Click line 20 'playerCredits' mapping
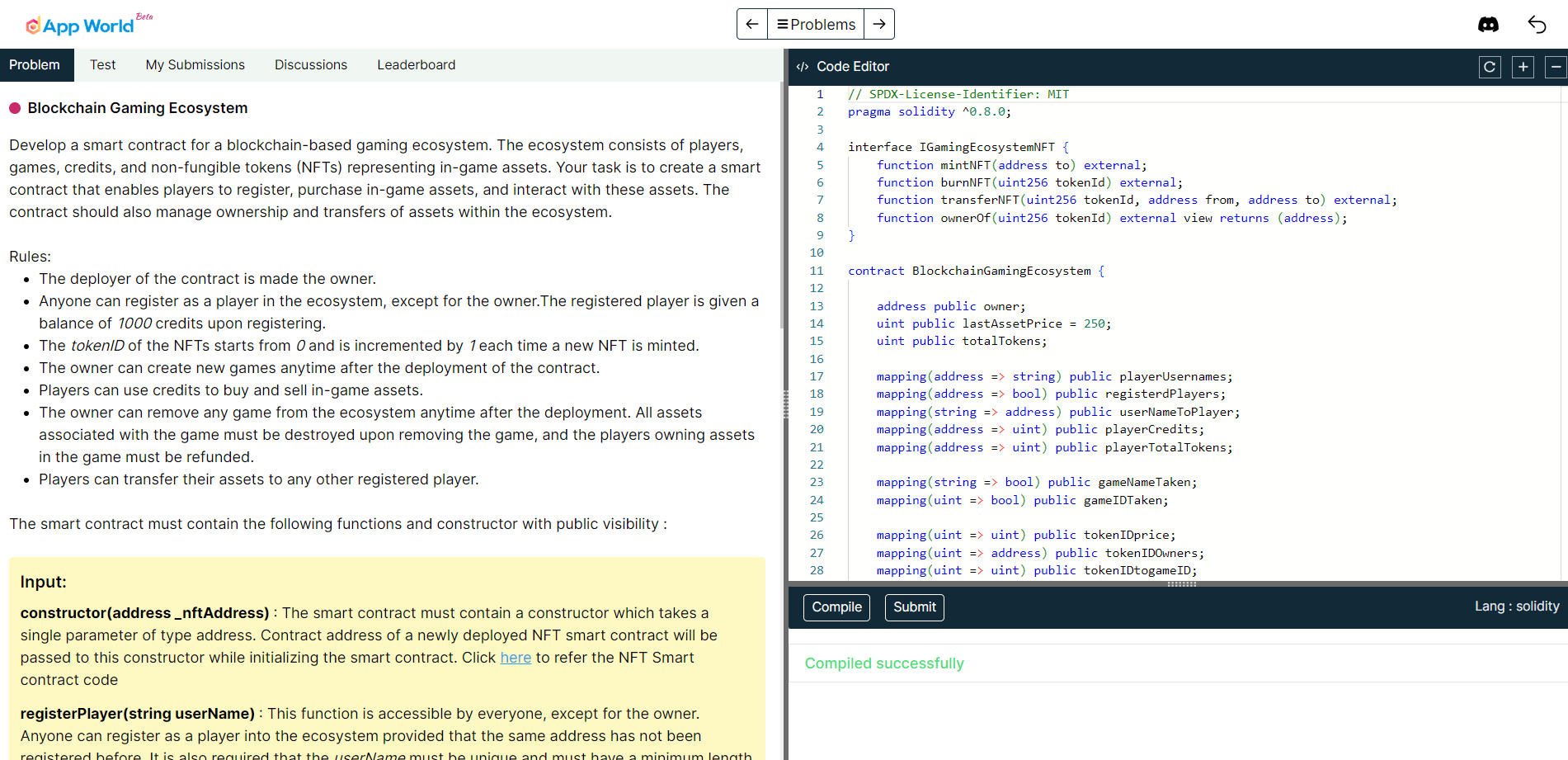The width and height of the screenshot is (1568, 760). point(1040,429)
